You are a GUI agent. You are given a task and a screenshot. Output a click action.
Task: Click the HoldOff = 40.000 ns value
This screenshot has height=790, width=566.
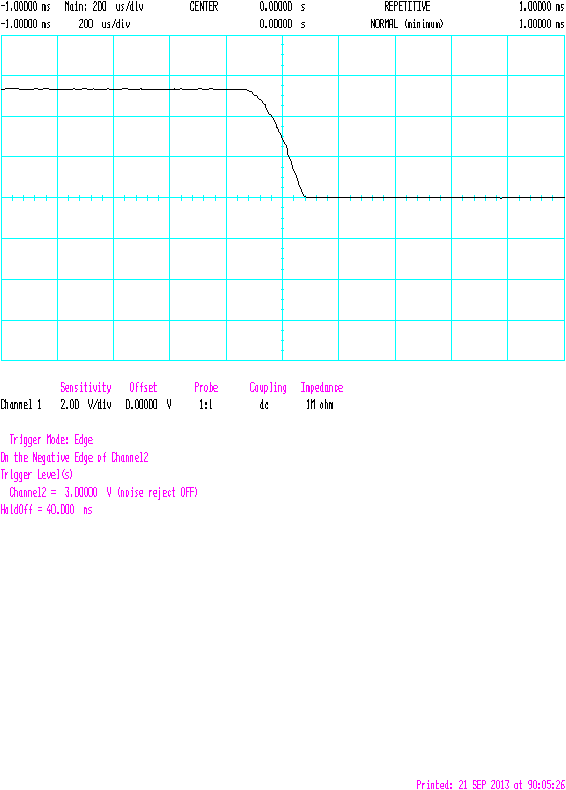(x=46, y=510)
